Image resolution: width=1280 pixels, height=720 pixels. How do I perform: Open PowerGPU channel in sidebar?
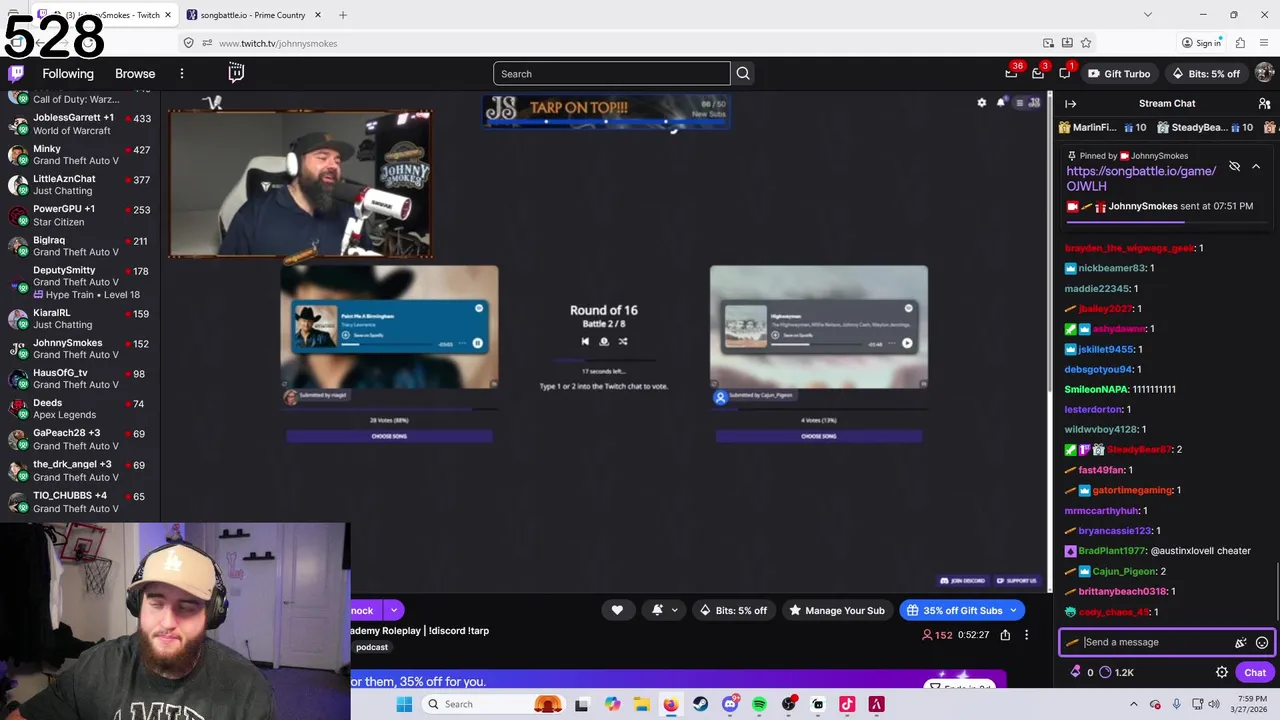(x=80, y=215)
